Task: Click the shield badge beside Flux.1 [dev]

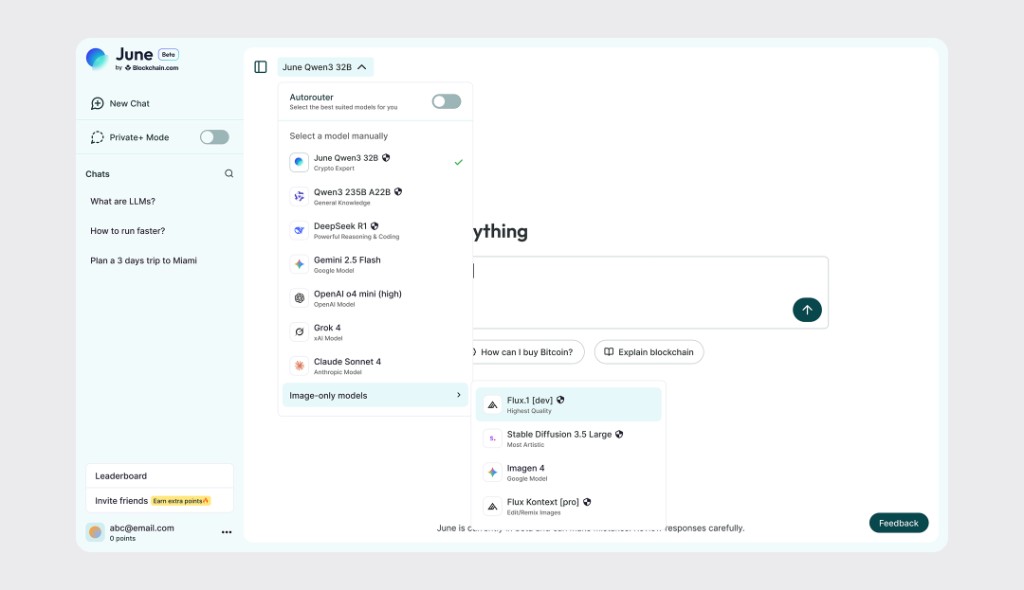Action: tap(560, 400)
